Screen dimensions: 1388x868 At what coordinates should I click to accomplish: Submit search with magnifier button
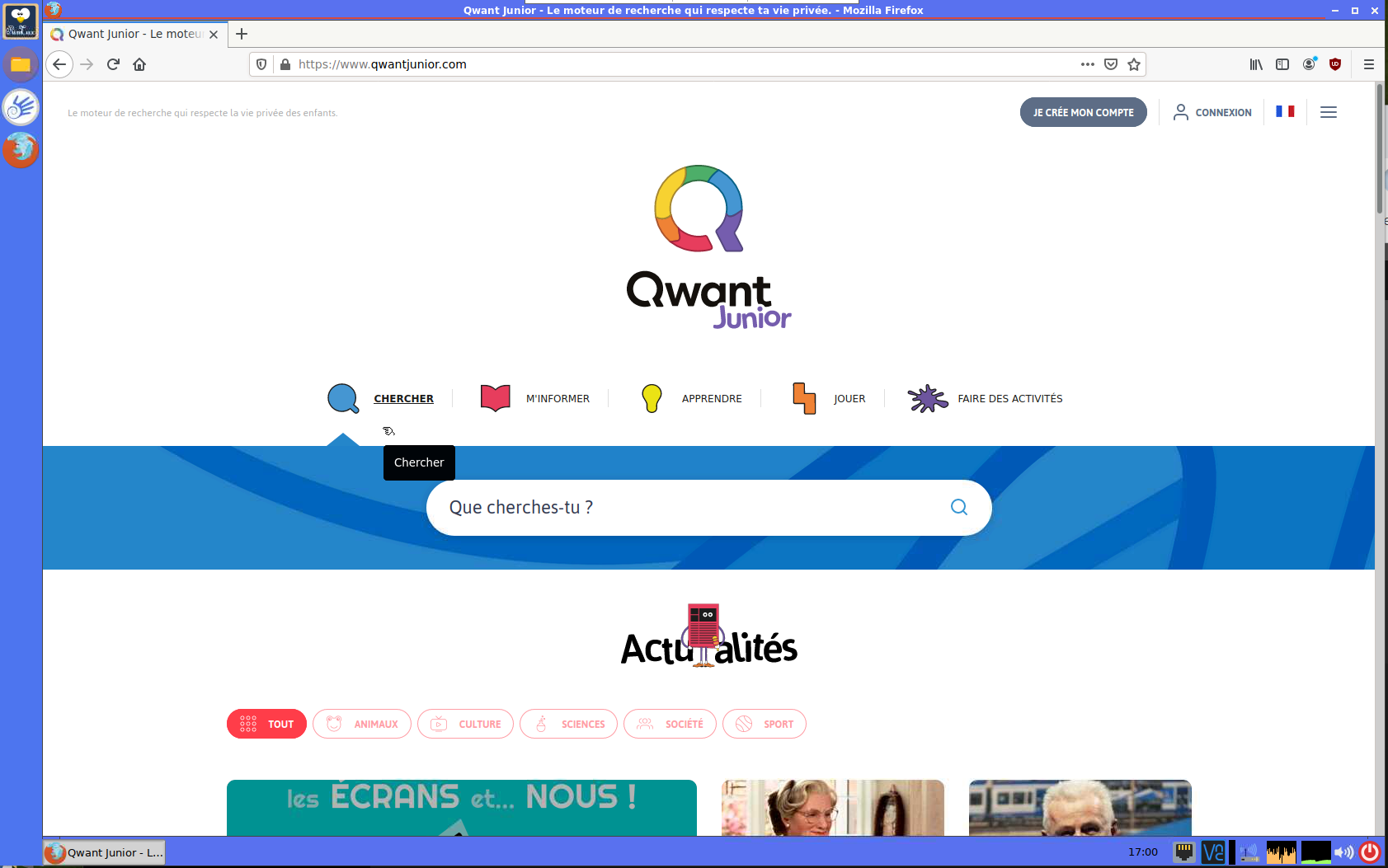point(959,507)
